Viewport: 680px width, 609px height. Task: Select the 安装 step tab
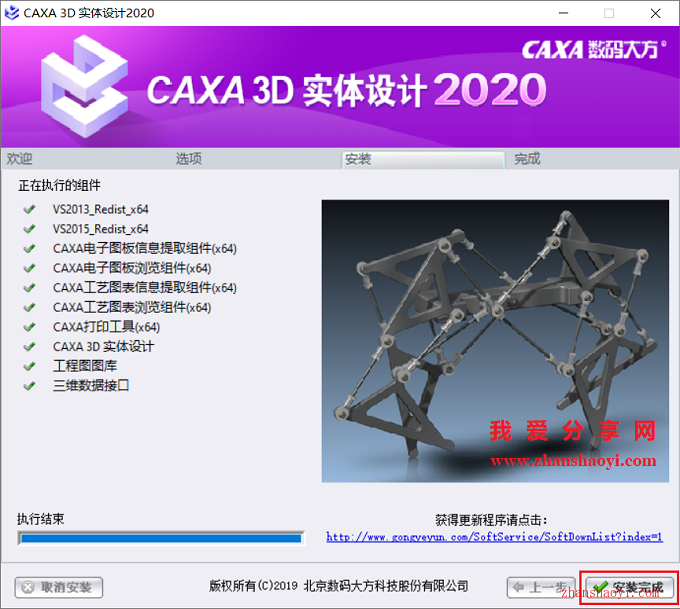(423, 159)
